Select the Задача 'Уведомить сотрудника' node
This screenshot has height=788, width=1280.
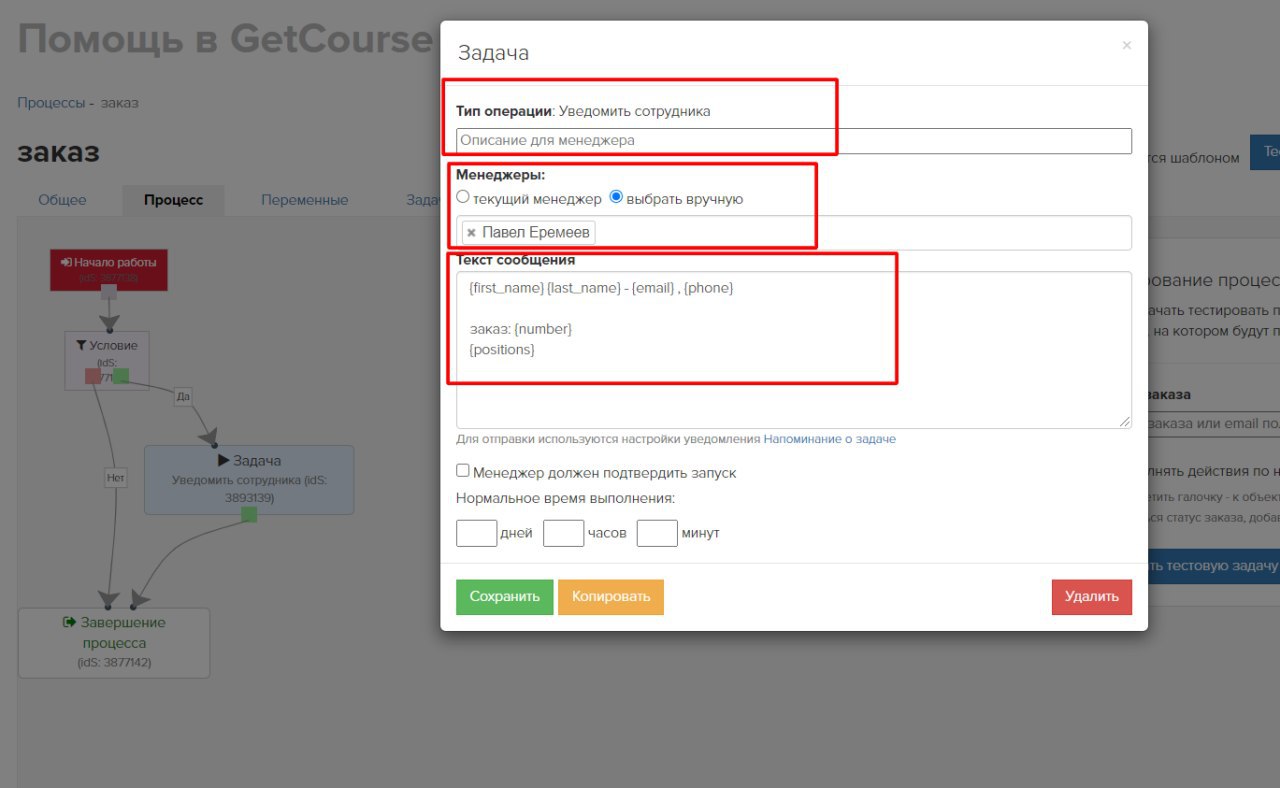click(249, 480)
